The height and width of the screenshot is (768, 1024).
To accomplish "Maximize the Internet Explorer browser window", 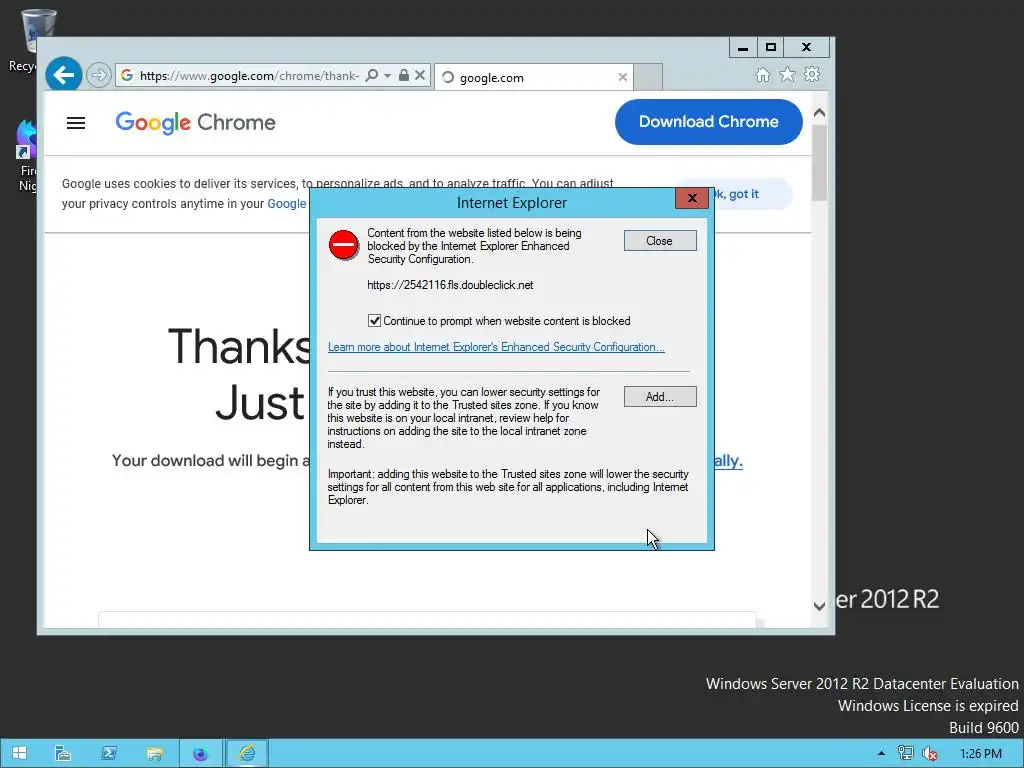I will pyautogui.click(x=771, y=48).
